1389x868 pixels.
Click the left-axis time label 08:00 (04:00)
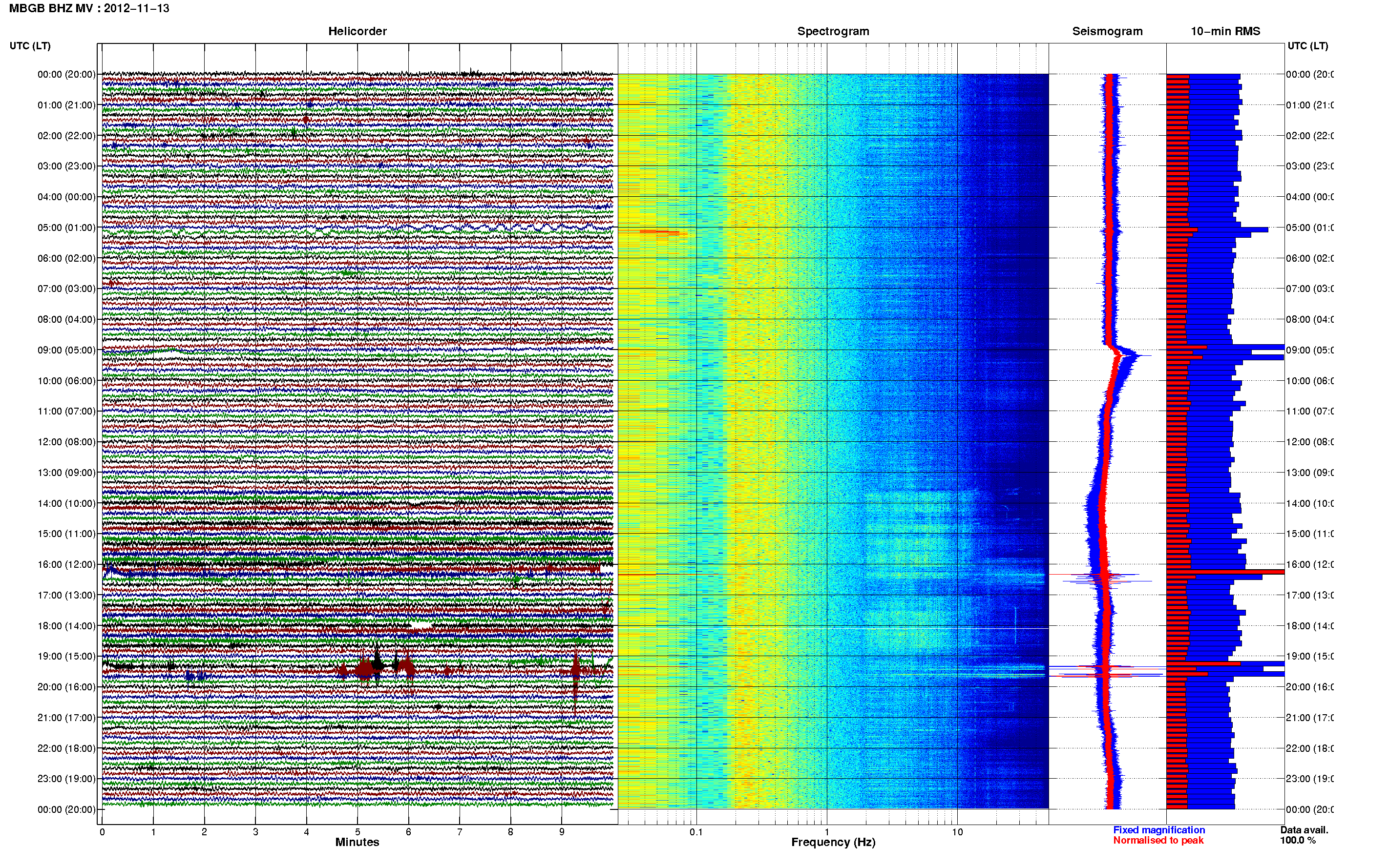click(x=66, y=319)
